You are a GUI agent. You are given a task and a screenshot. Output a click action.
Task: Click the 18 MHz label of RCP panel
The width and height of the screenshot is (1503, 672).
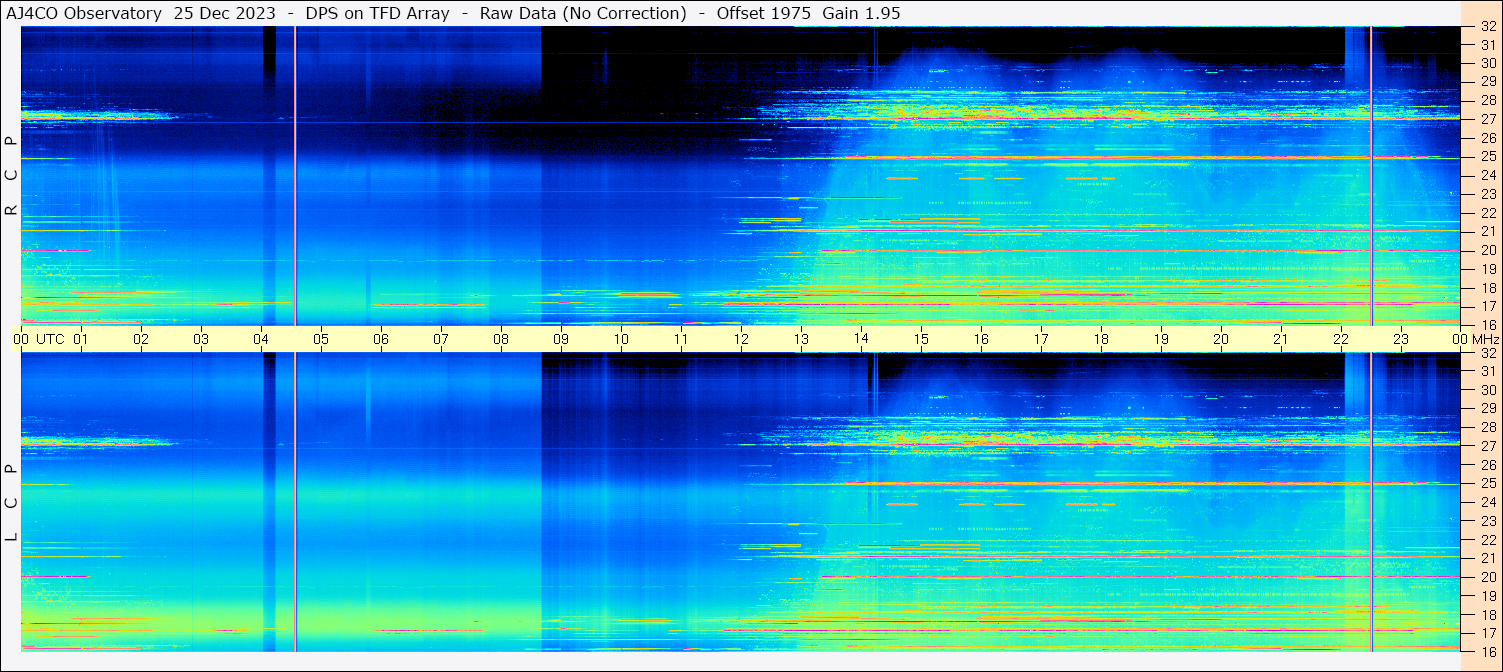(1488, 288)
